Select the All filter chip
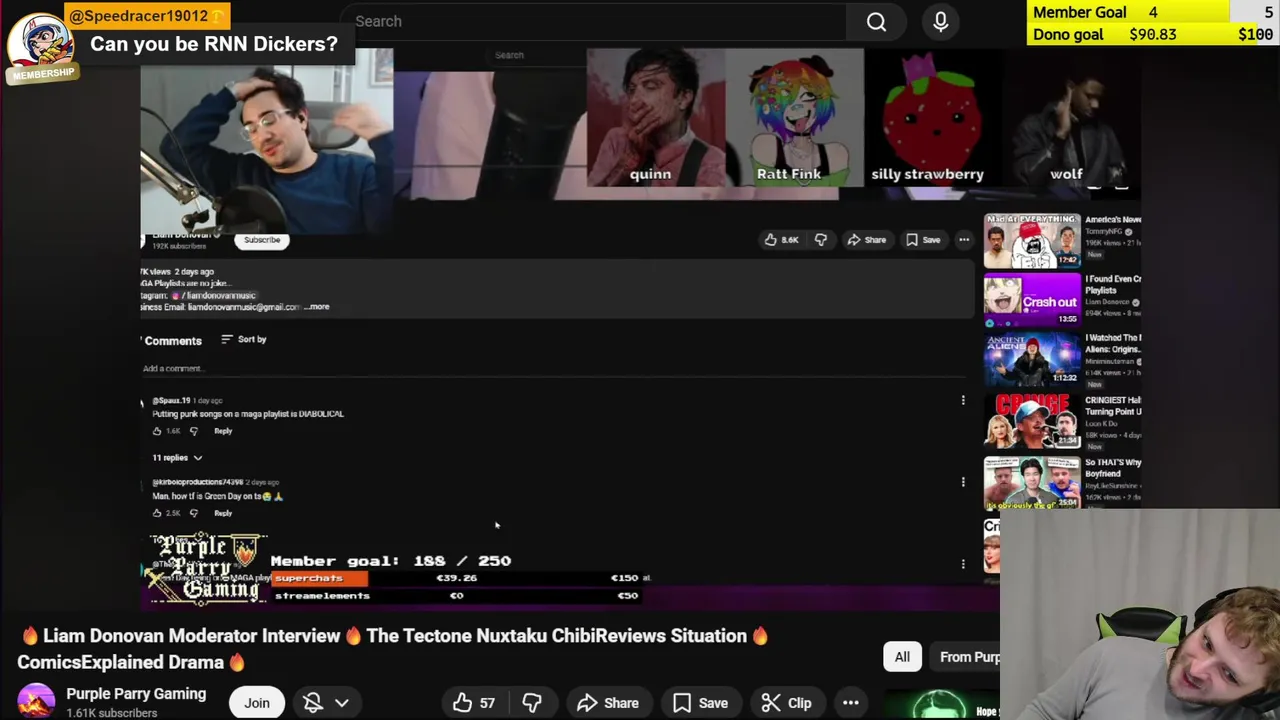Image resolution: width=1280 pixels, height=720 pixels. coord(902,657)
